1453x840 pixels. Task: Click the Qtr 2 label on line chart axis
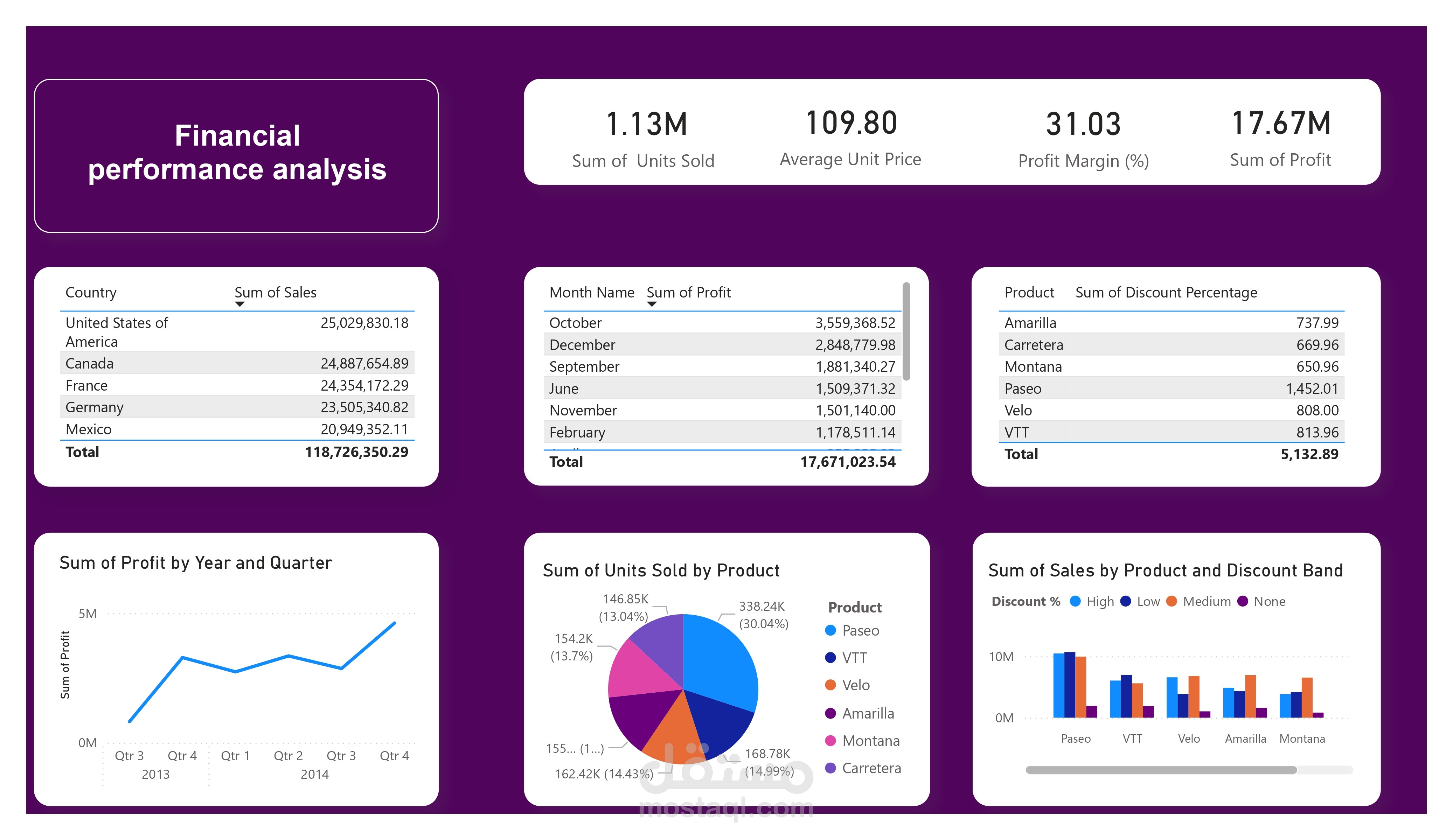288,756
